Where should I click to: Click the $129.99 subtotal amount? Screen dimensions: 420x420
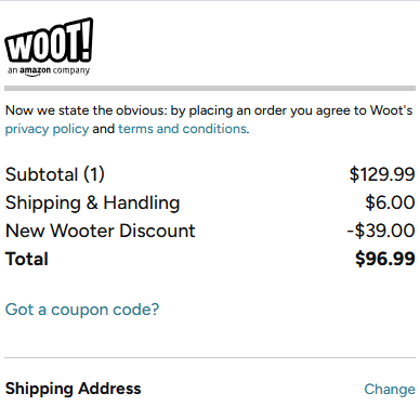point(382,174)
